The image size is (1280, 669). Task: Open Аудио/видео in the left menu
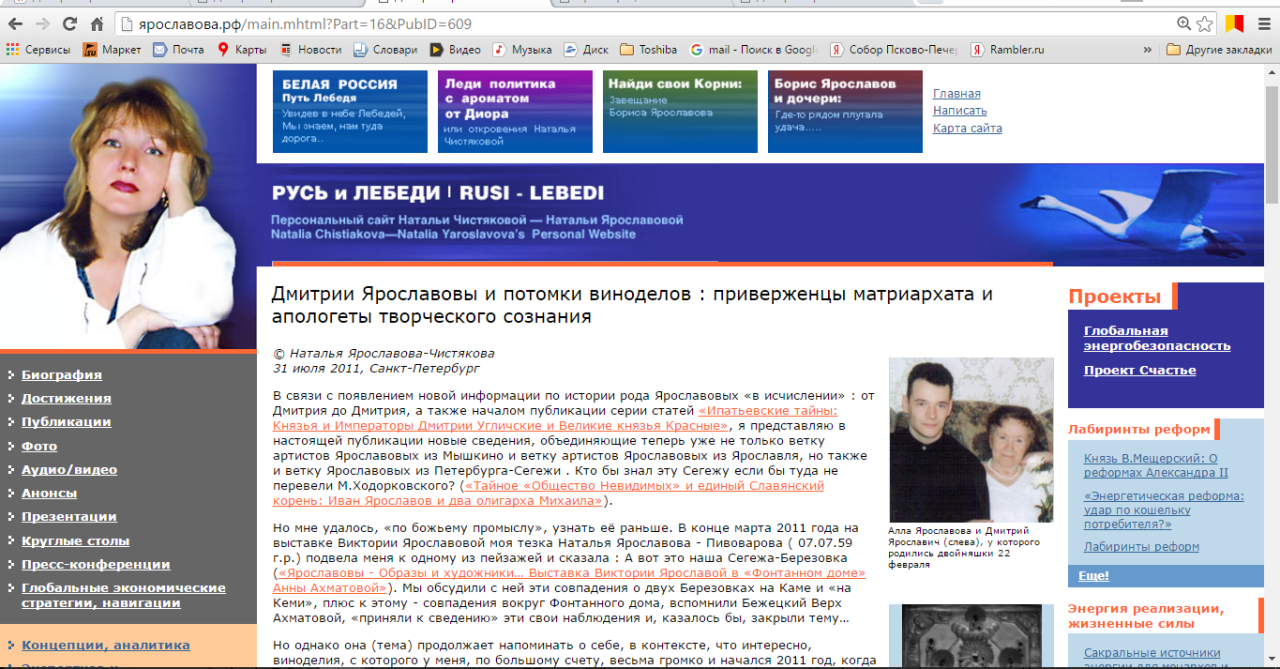[x=70, y=469]
